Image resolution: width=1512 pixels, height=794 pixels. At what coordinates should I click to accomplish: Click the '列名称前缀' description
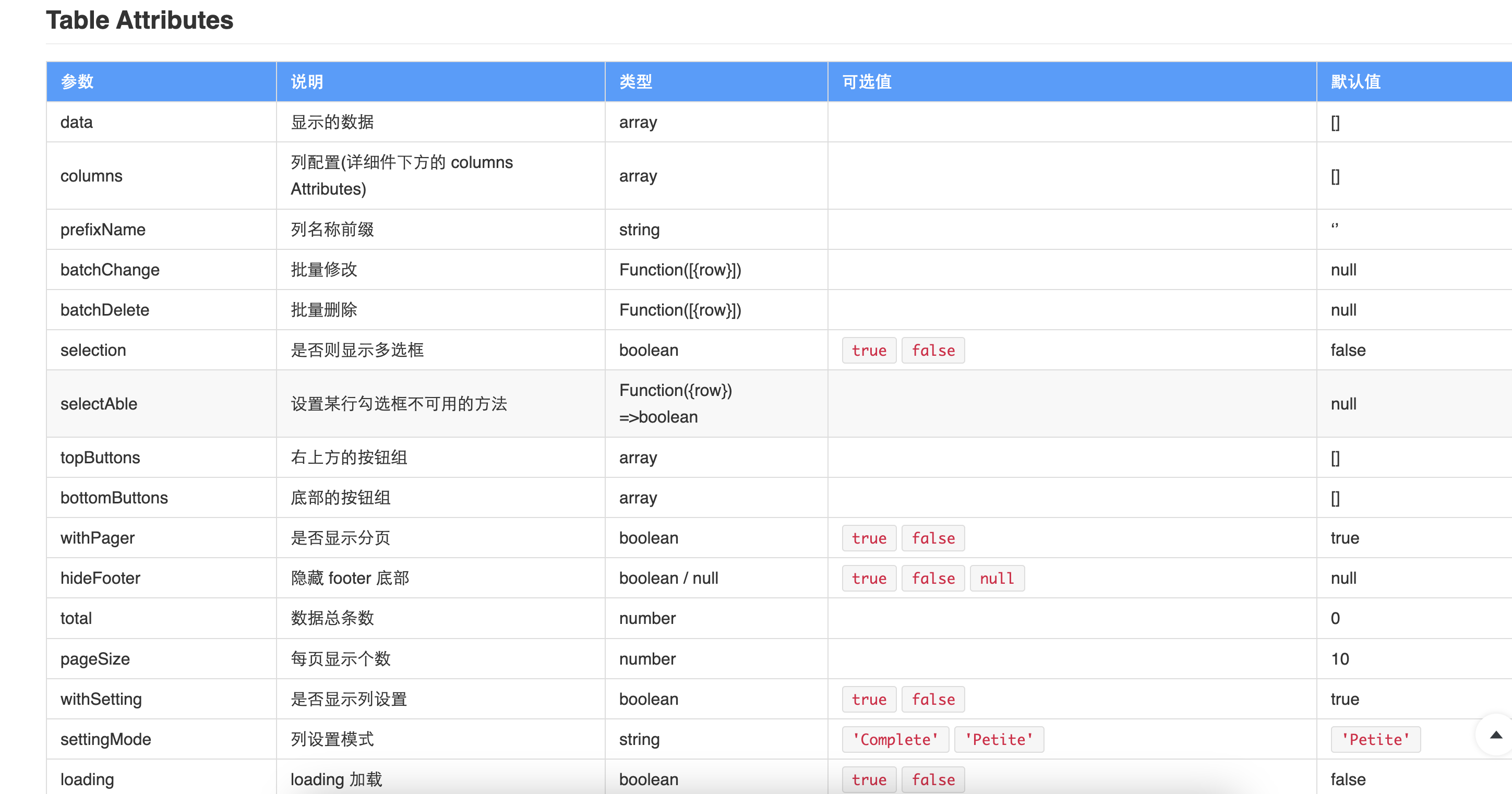(x=332, y=230)
